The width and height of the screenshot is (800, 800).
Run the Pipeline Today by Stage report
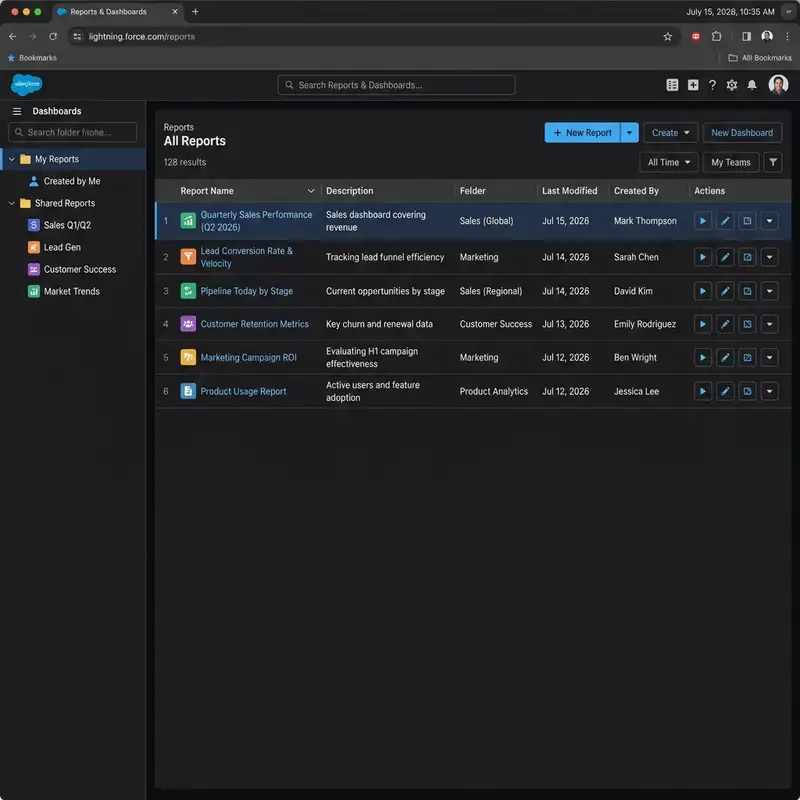(x=703, y=291)
